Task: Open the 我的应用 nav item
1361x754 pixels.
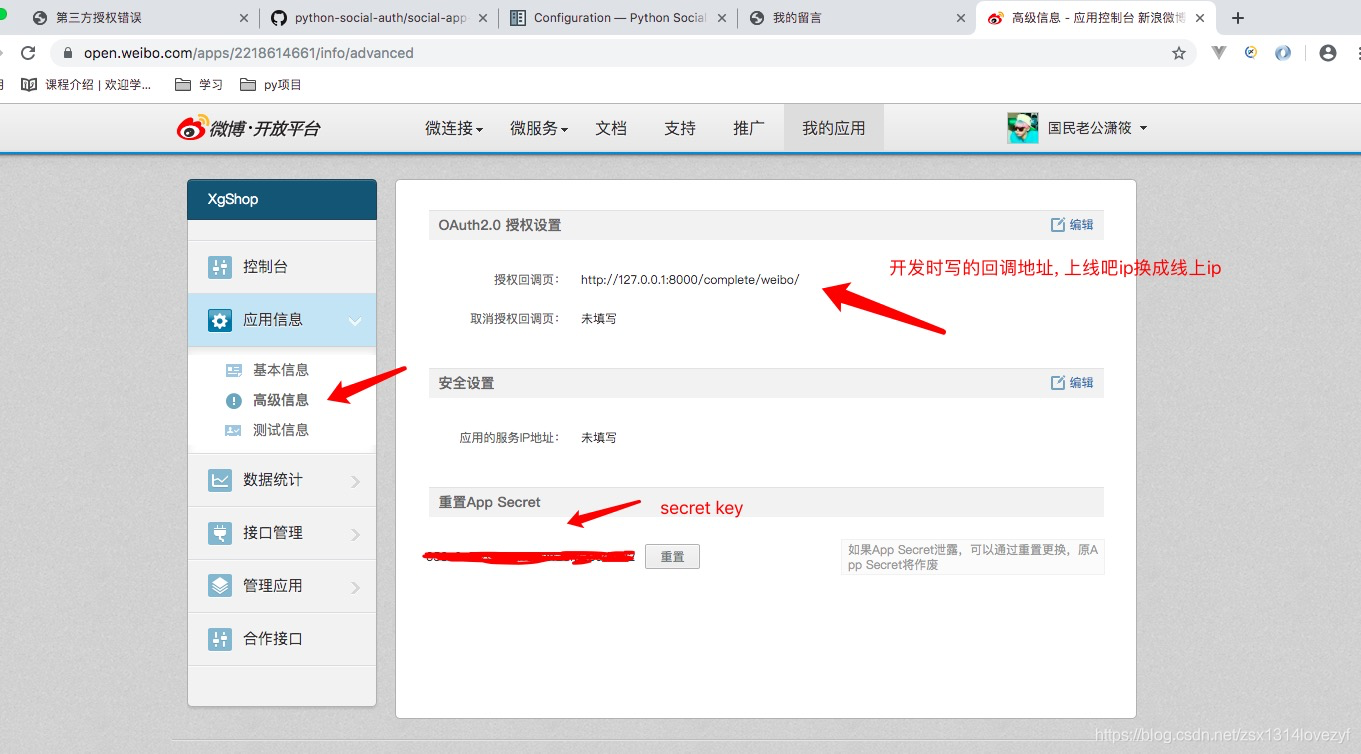Action: [x=834, y=128]
